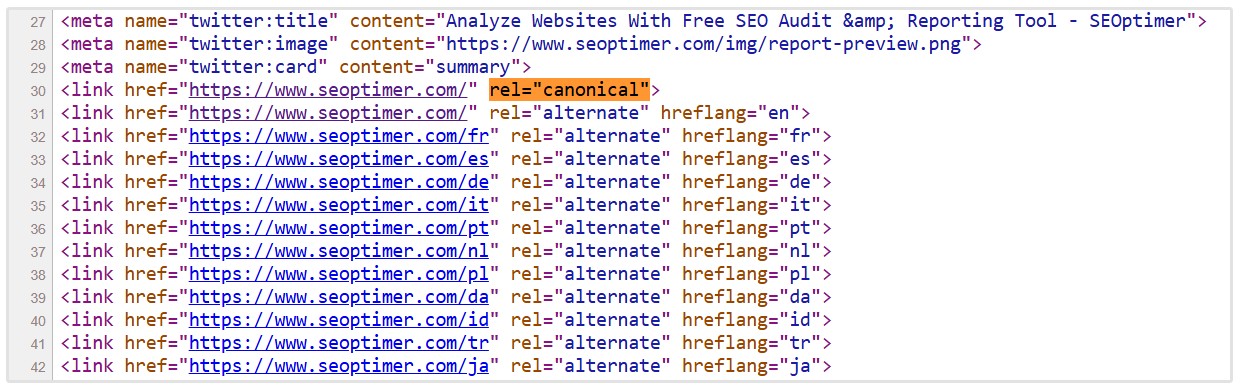Click the hreflang="id" attribute
1240x390 pixels.
click(751, 319)
